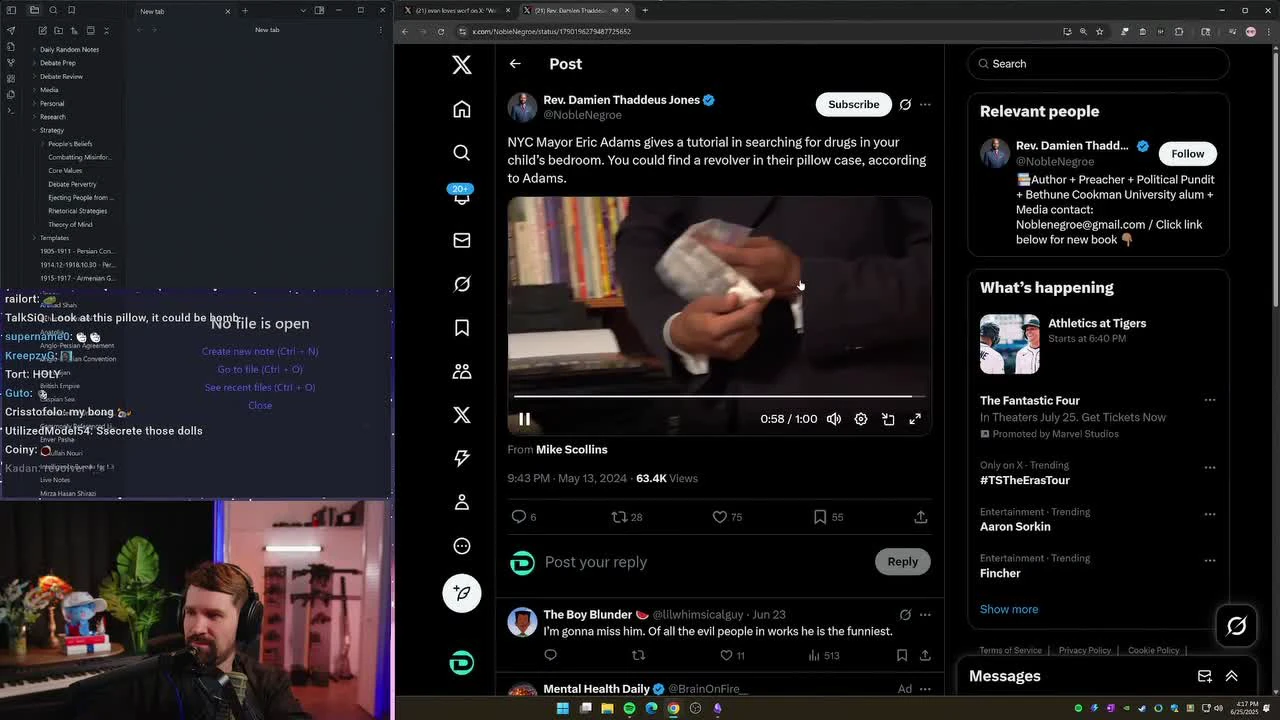This screenshot has width=1280, height=720.
Task: Open Verified Orgs lightning icon
Action: tap(461, 458)
